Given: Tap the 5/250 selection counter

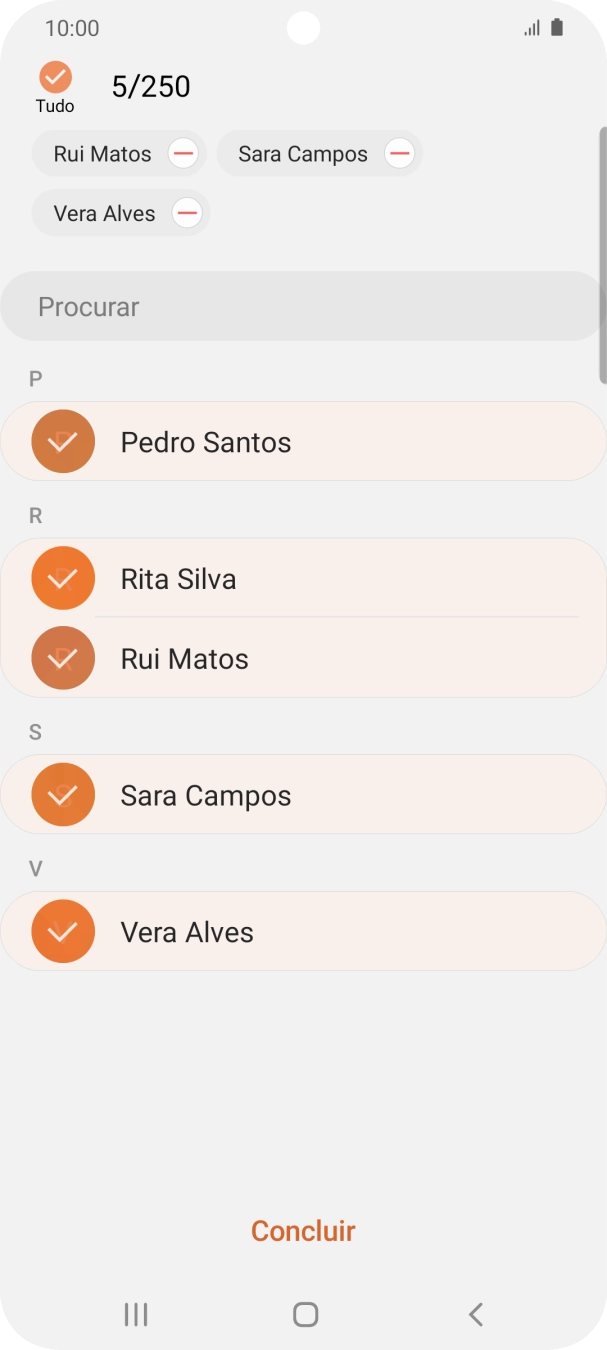Looking at the screenshot, I should pos(152,86).
